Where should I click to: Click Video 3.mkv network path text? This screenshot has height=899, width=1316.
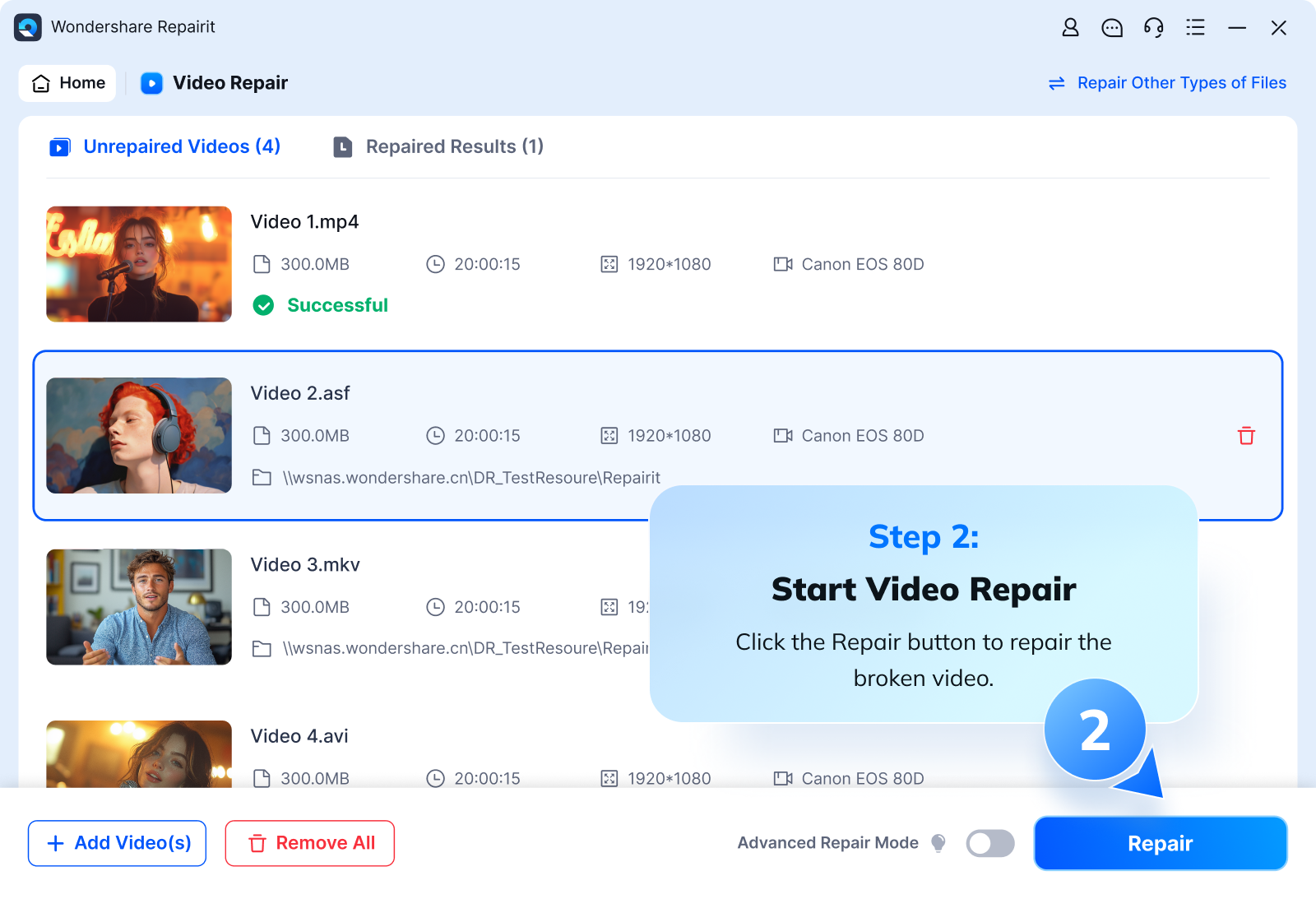466,648
